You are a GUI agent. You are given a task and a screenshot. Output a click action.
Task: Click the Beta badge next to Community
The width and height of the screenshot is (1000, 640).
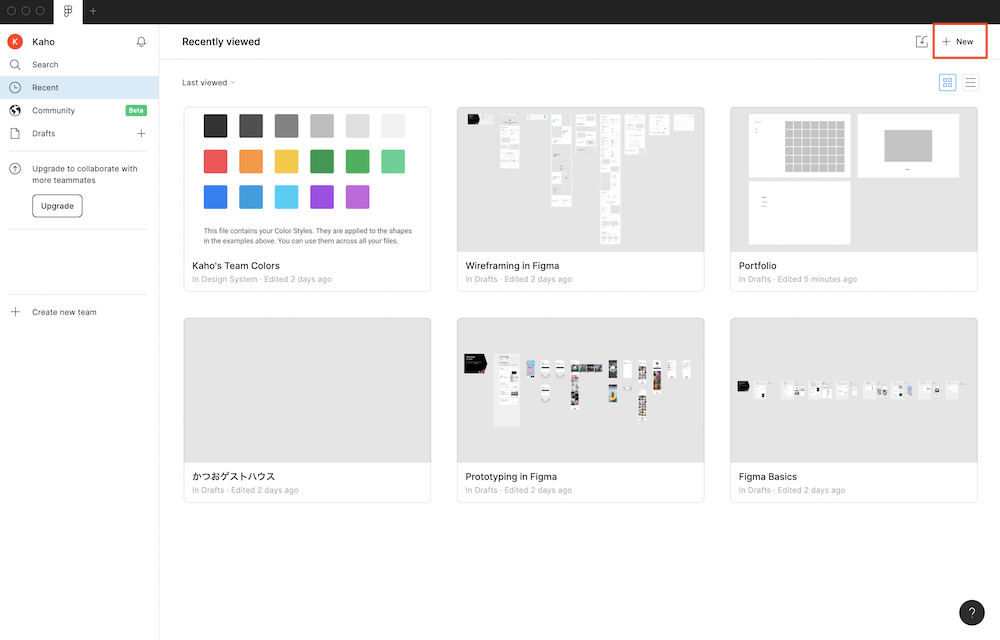(136, 110)
